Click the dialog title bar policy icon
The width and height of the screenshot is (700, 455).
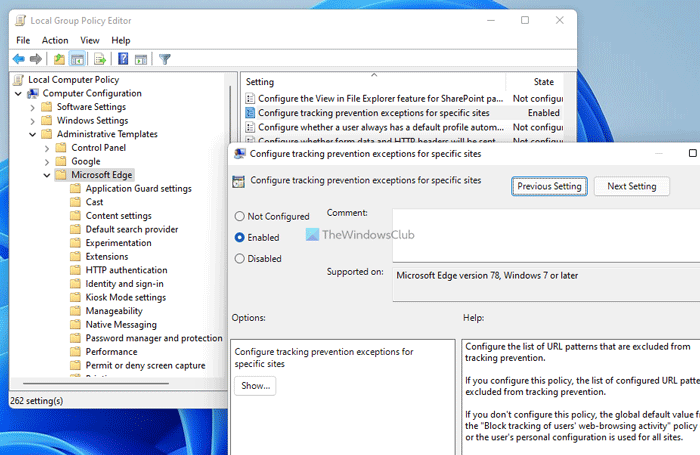(240, 154)
